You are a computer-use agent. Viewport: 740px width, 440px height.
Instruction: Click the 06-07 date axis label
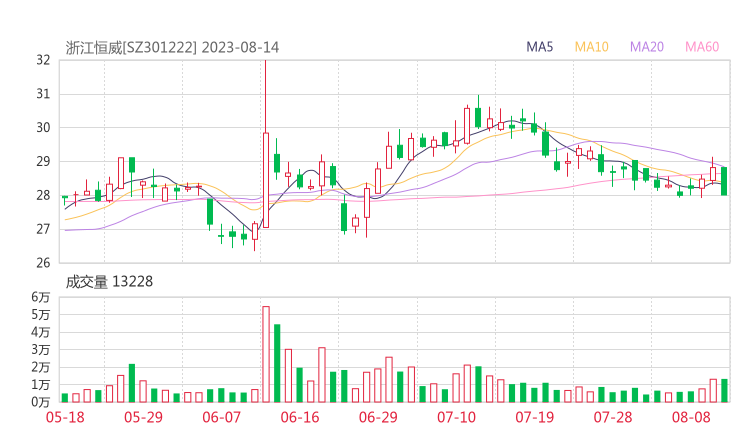tap(221, 417)
